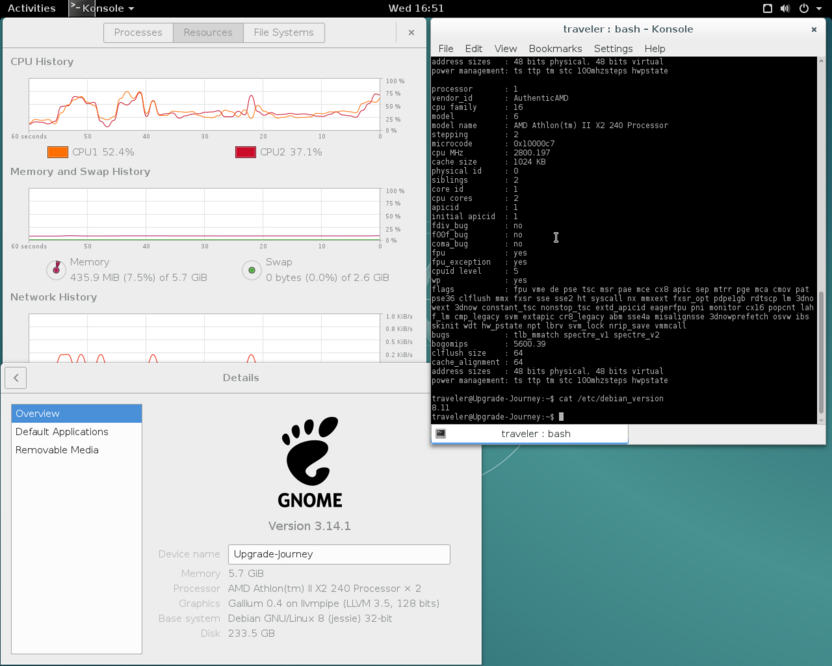The height and width of the screenshot is (666, 832).
Task: Click the Gallium graphics value
Action: pyautogui.click(x=334, y=603)
